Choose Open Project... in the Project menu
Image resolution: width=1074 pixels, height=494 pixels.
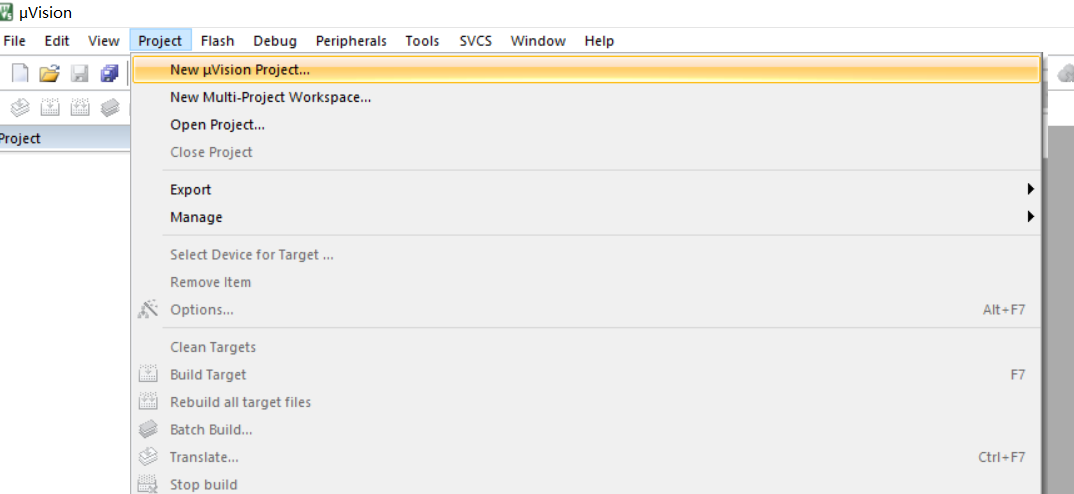(x=586, y=125)
